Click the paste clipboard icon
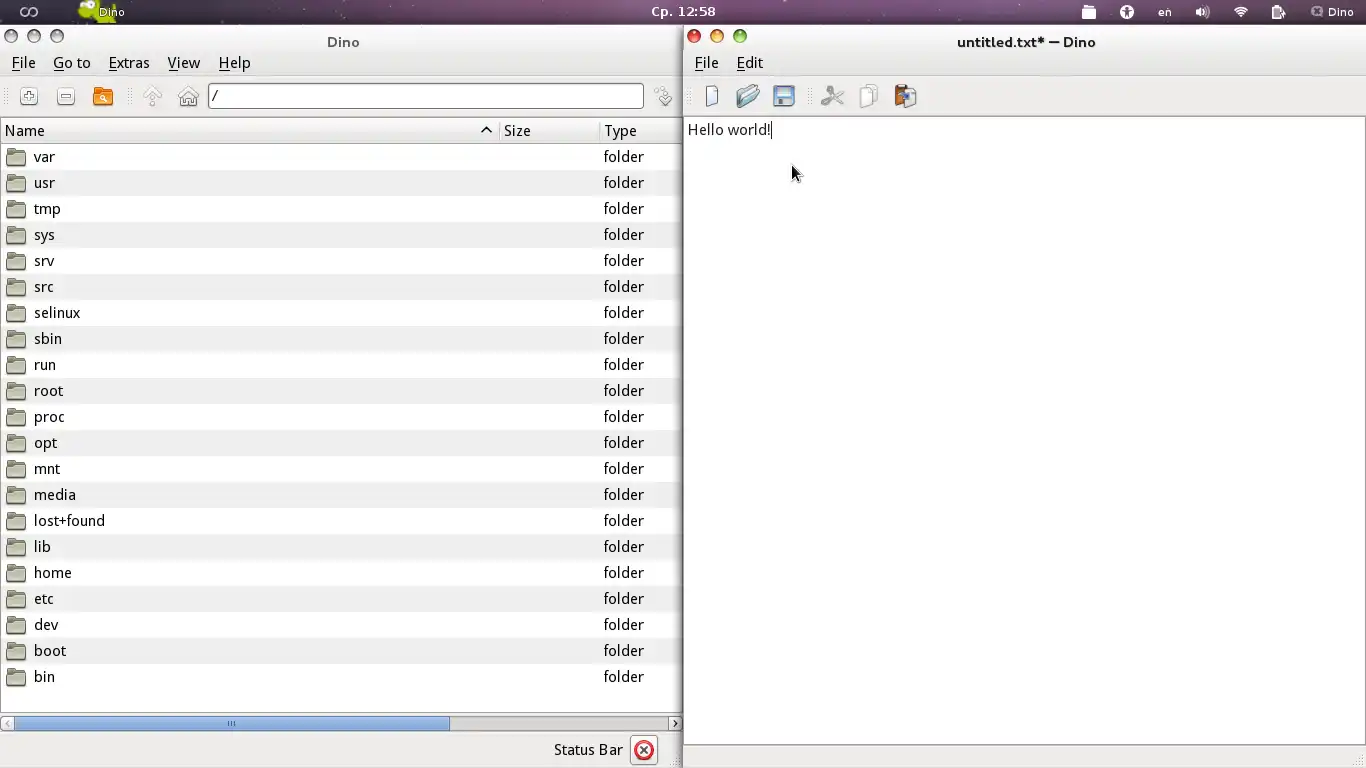1366x768 pixels. [x=905, y=96]
